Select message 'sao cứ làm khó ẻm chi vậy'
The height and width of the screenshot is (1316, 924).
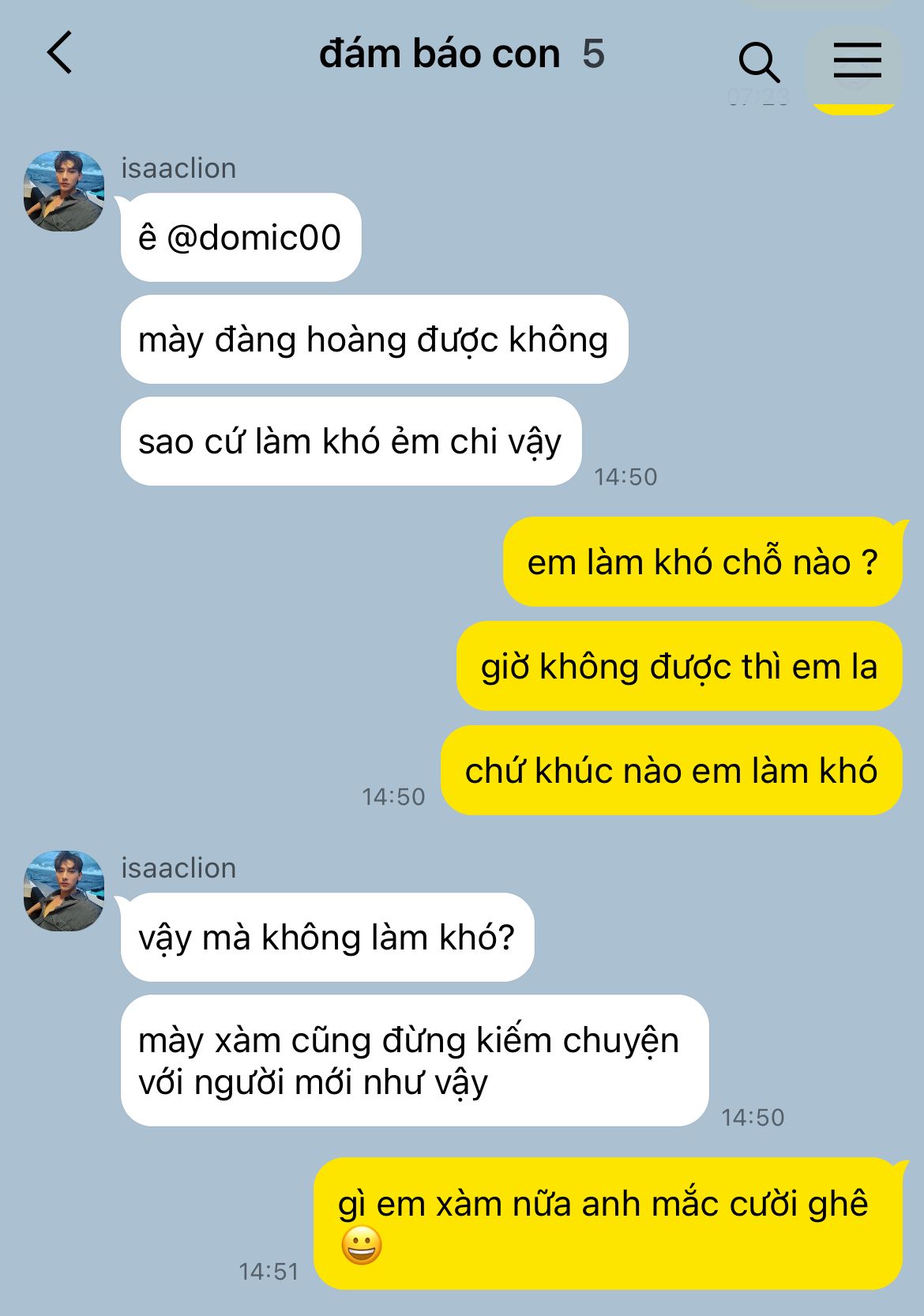click(351, 442)
